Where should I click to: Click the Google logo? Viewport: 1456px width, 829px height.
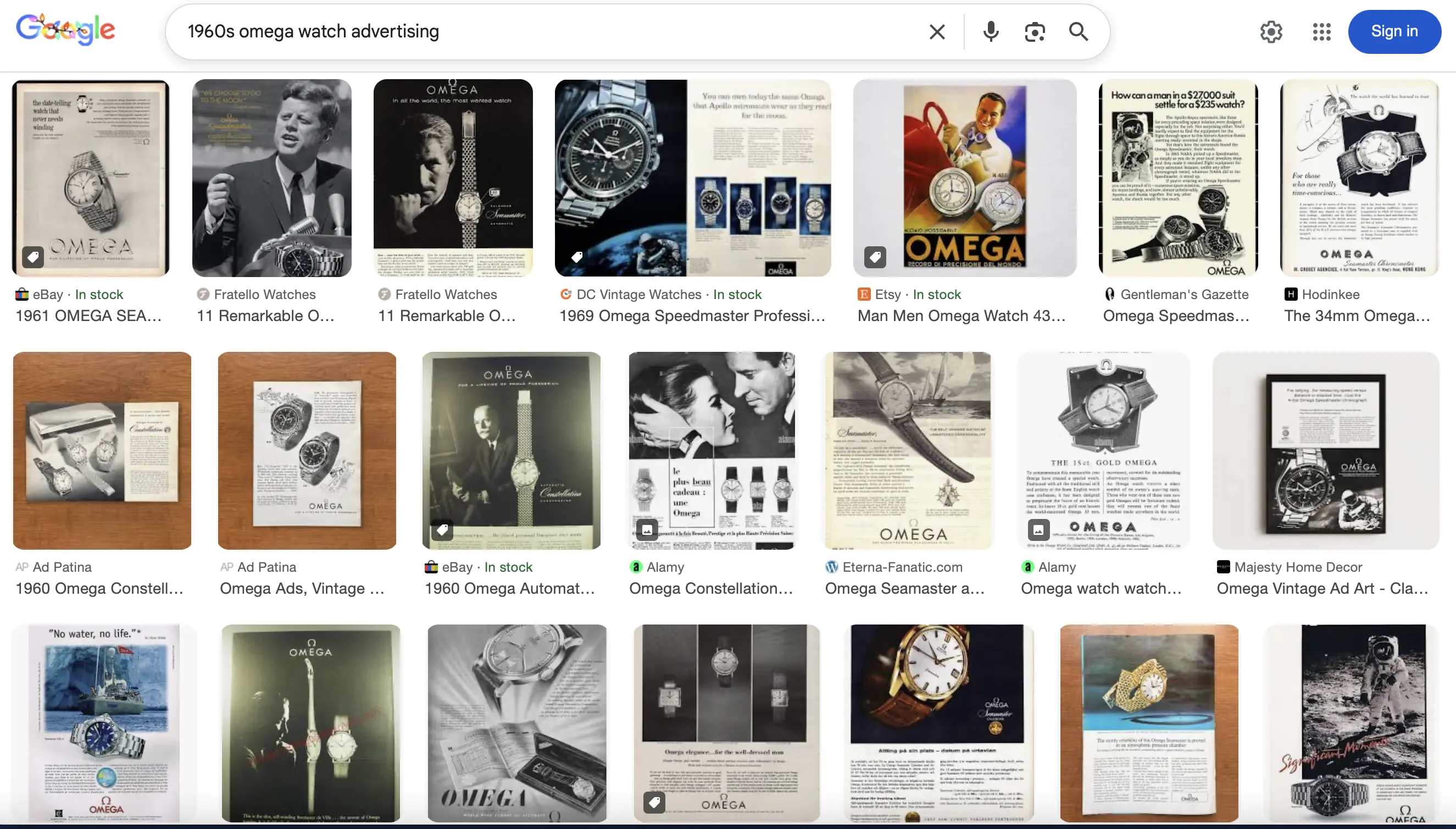click(65, 30)
